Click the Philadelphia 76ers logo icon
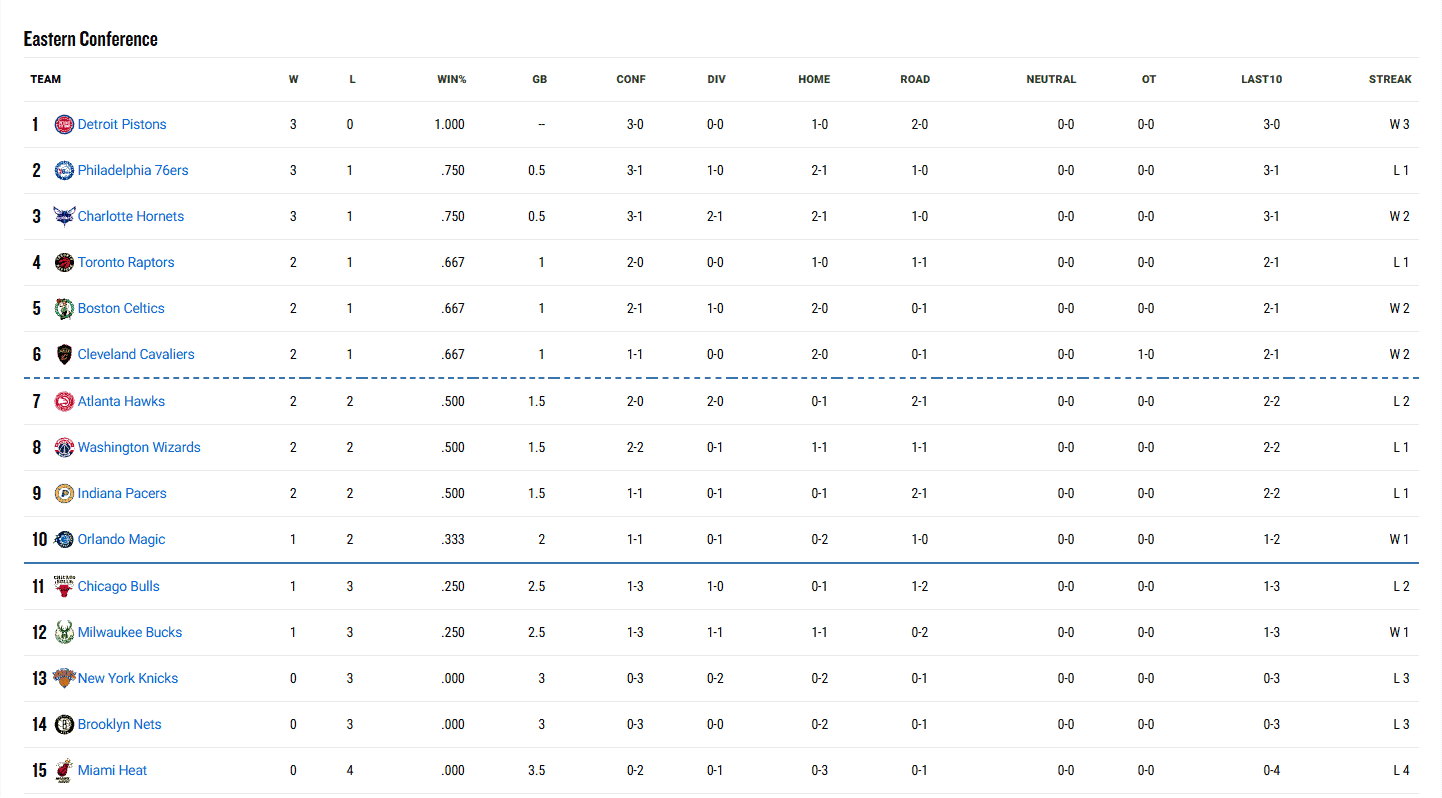The image size is (1442, 798). [x=64, y=171]
